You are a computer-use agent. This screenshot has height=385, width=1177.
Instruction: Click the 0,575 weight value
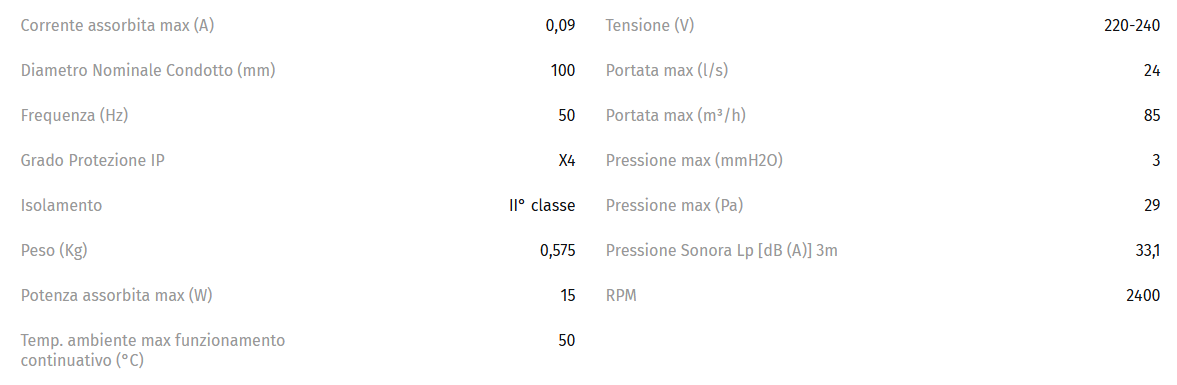[558, 251]
